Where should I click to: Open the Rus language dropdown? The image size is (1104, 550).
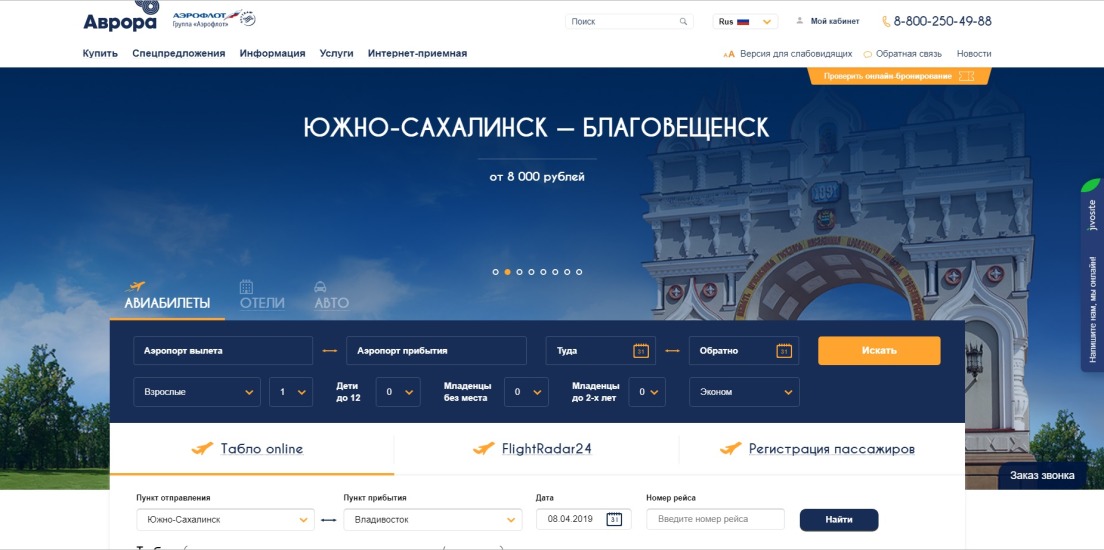[745, 22]
